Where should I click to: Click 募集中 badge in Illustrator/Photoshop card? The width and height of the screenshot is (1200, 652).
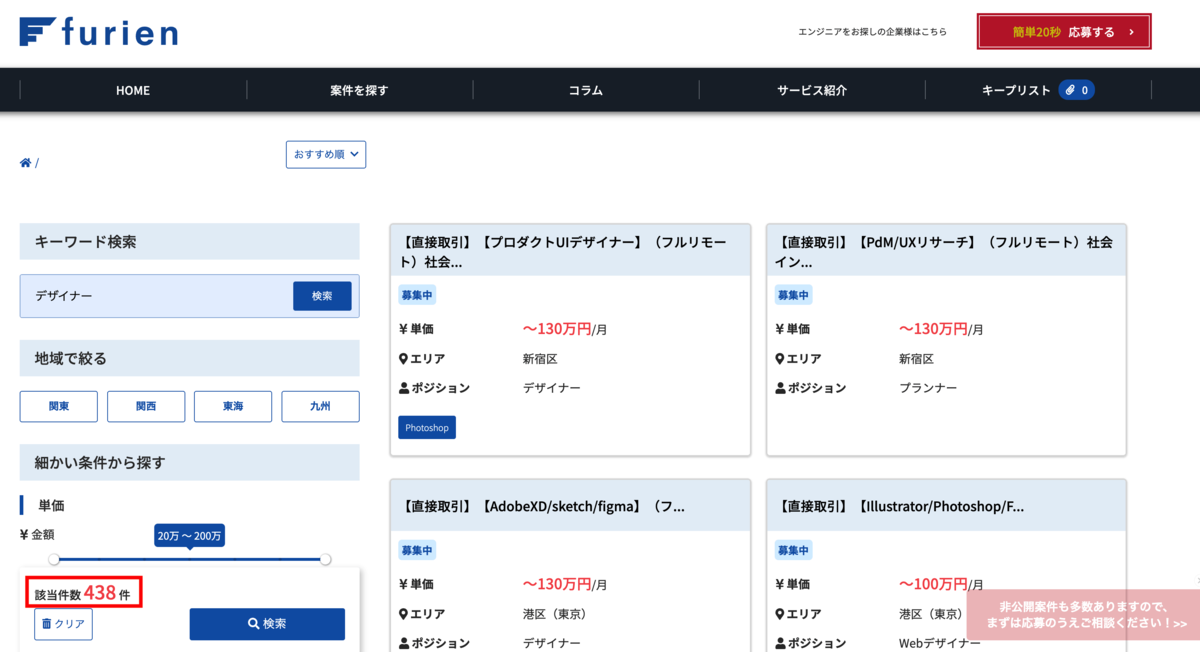click(x=793, y=550)
